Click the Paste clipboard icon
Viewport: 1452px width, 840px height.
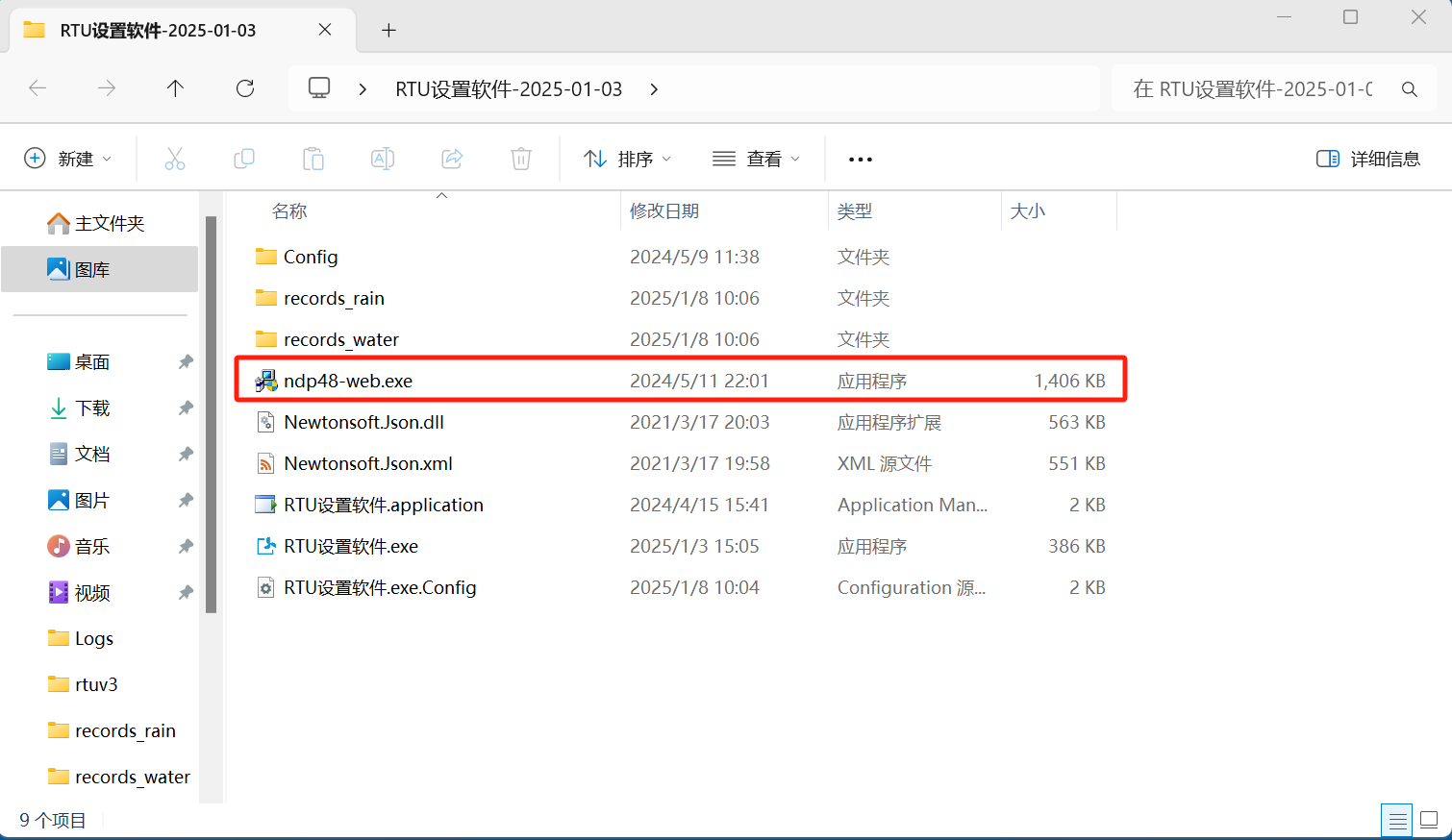[313, 159]
